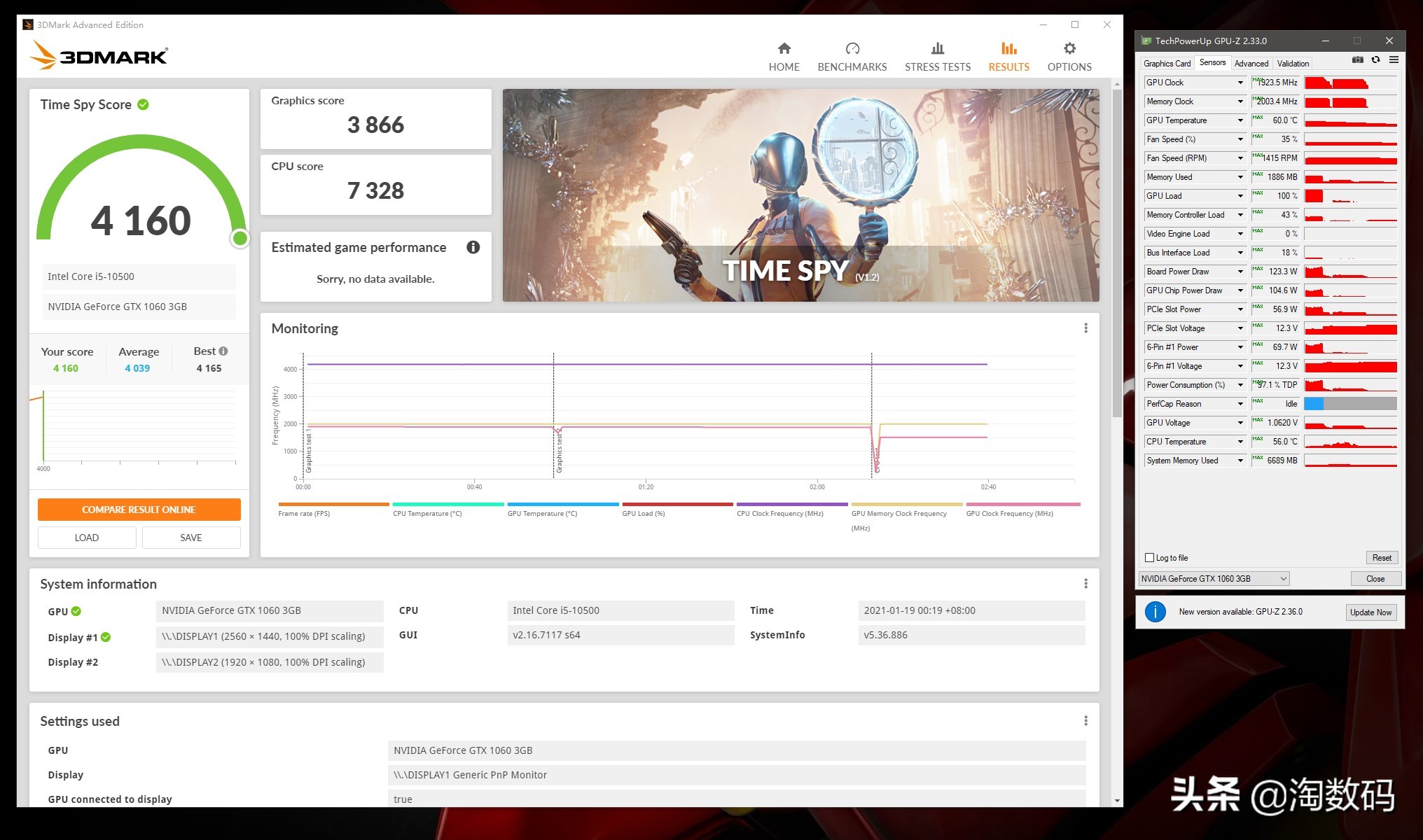Click the GPU Temperature blue legend swatch
The image size is (1423, 840).
[563, 504]
